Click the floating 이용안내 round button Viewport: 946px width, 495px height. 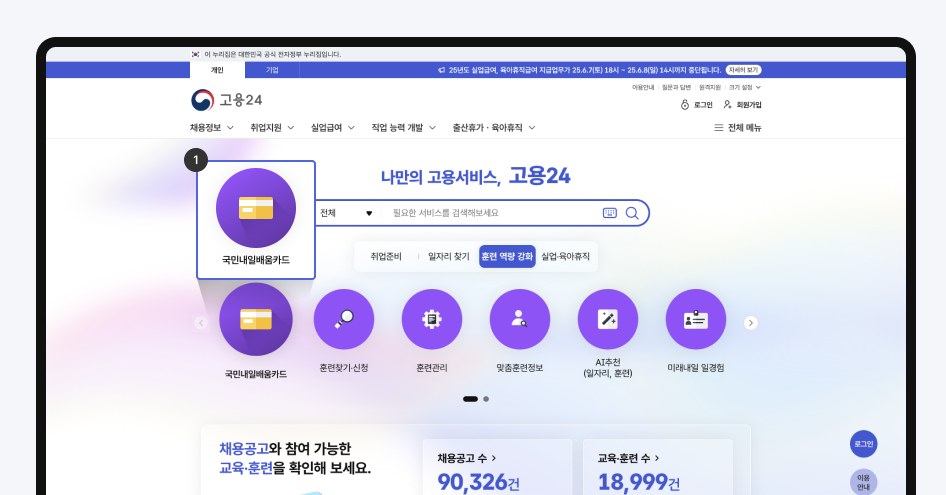click(863, 482)
